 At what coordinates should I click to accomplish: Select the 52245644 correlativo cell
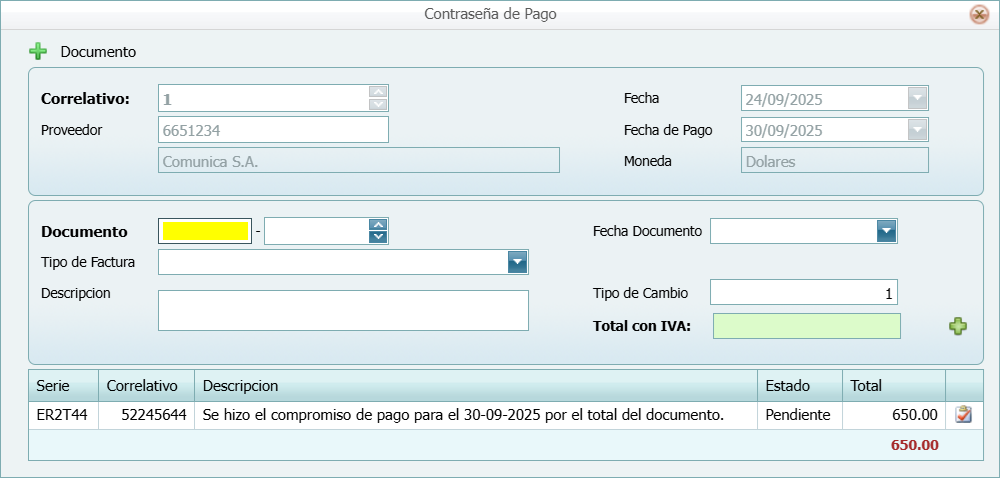pos(146,415)
